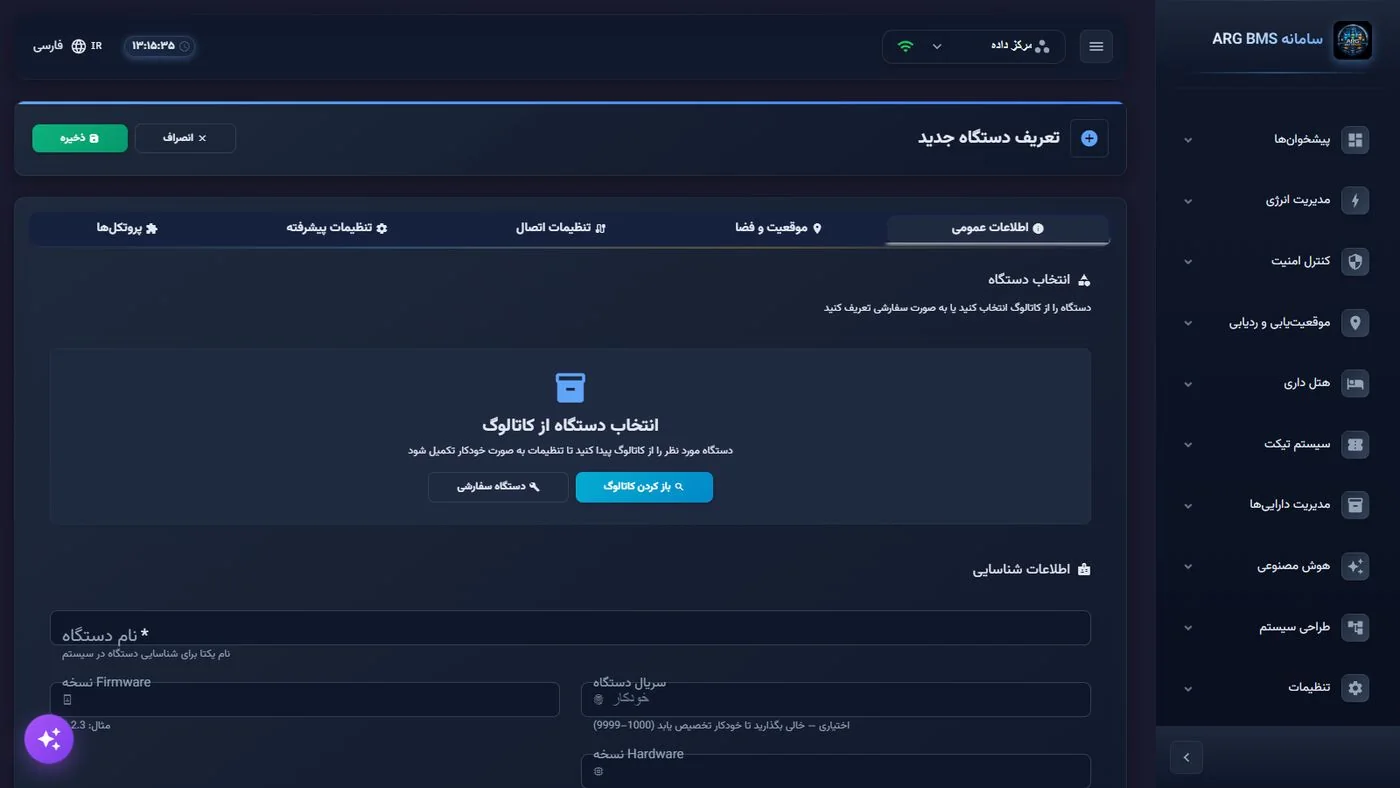This screenshot has width=1400, height=788.
Task: Collapse sidebar with the bottom arrow button
Action: tap(1186, 758)
